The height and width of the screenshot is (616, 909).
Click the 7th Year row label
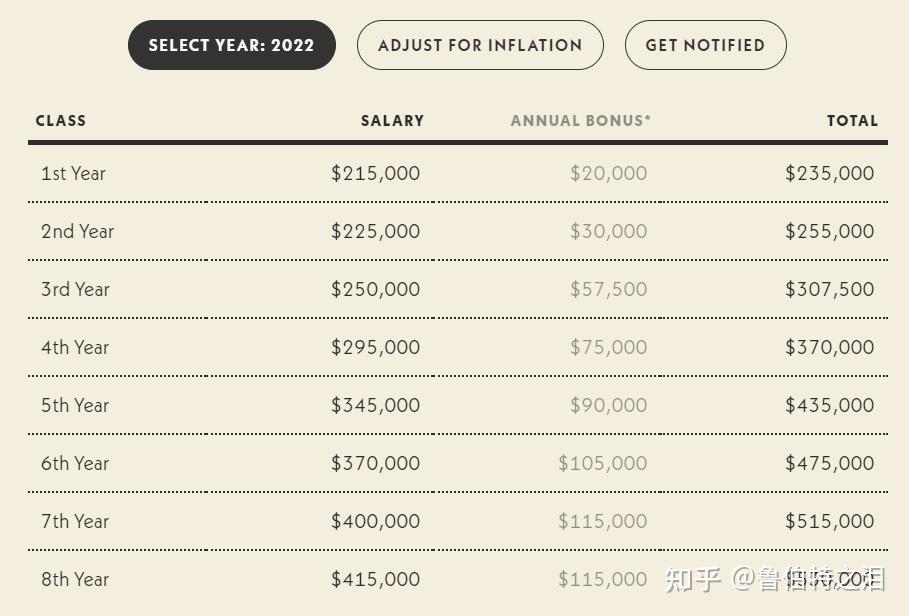tap(75, 521)
